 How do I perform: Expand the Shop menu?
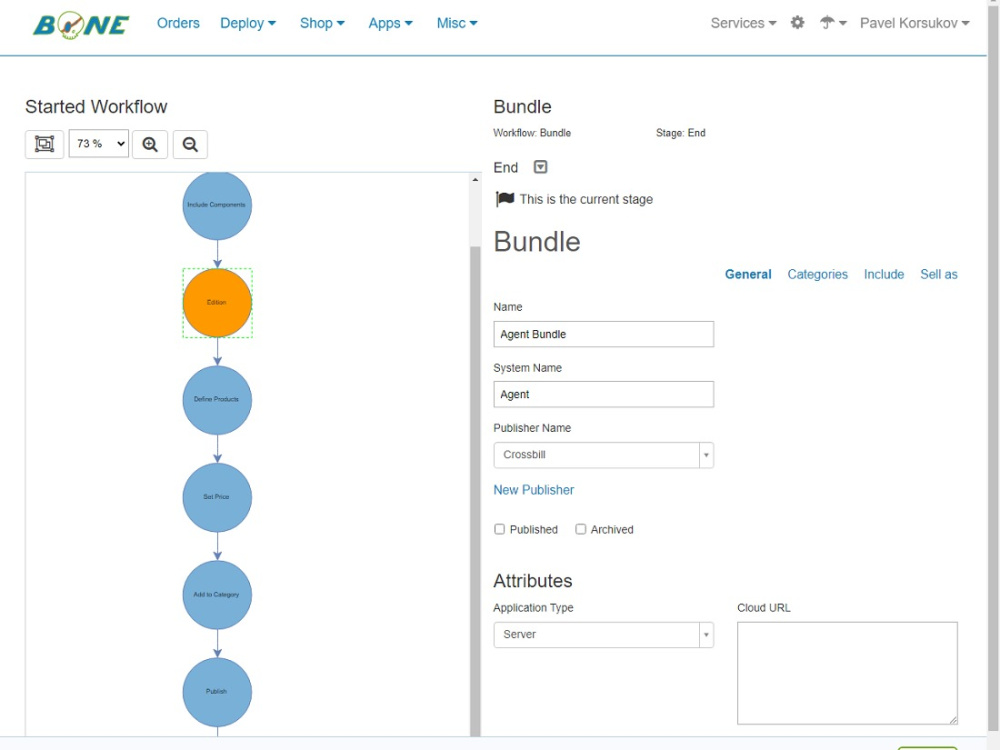pyautogui.click(x=322, y=23)
